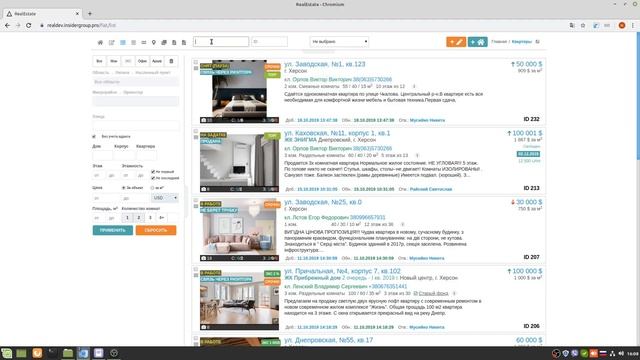Open the 'Квартиры' breadcrumb link
This screenshot has height=360, width=640.
click(x=522, y=42)
